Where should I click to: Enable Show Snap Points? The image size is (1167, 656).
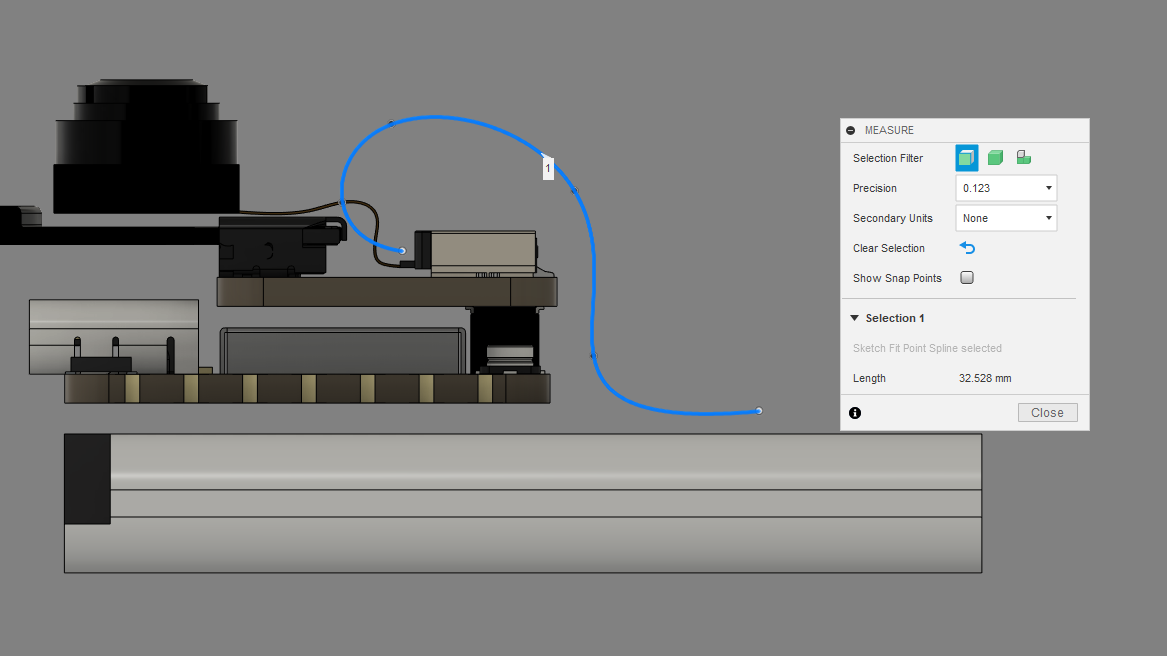(x=966, y=277)
